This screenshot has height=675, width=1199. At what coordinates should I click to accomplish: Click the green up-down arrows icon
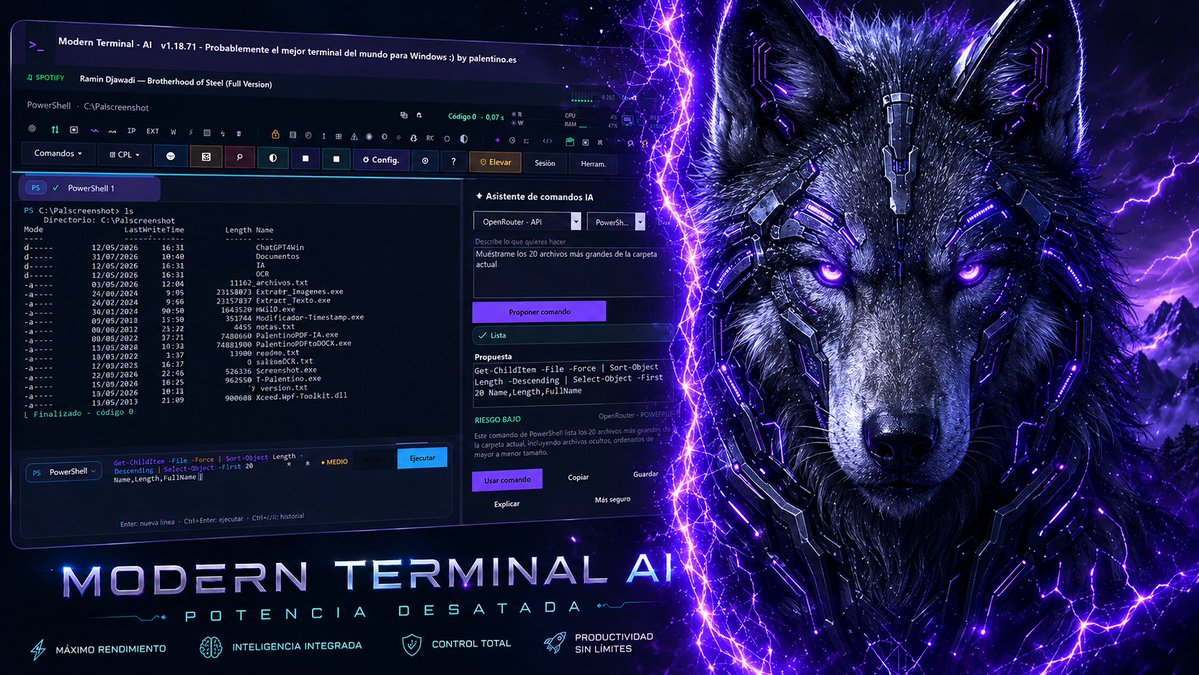[55, 130]
